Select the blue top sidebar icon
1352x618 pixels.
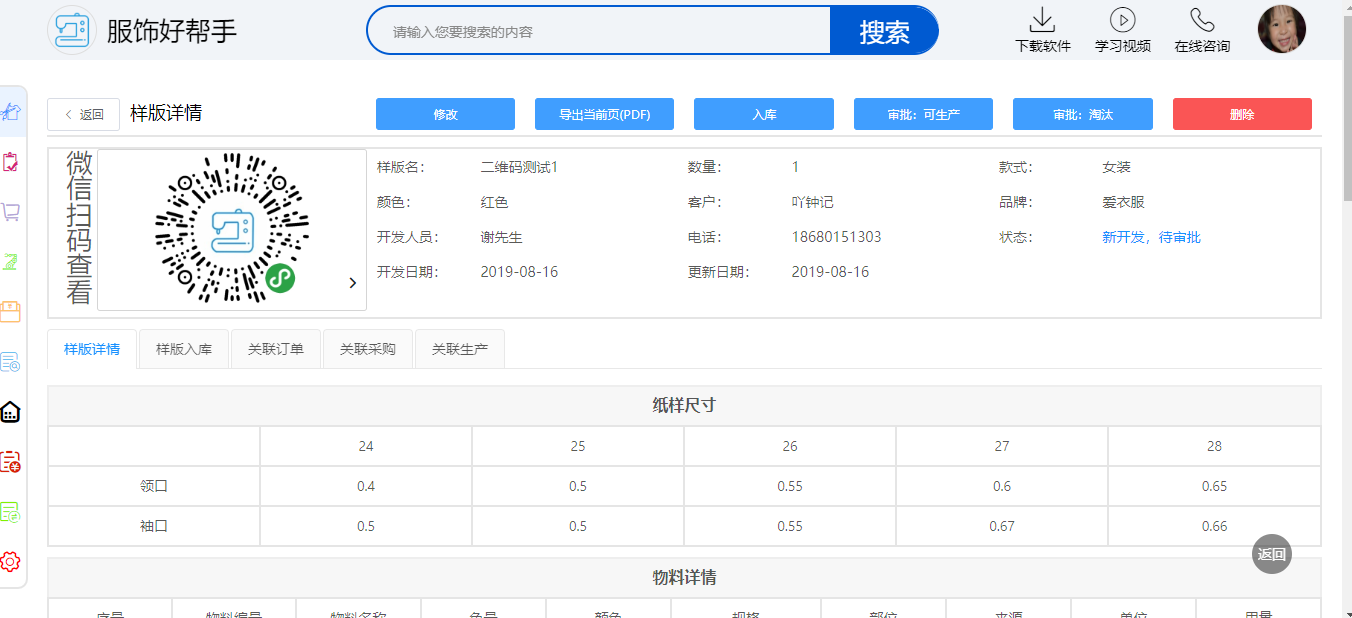tap(11, 111)
